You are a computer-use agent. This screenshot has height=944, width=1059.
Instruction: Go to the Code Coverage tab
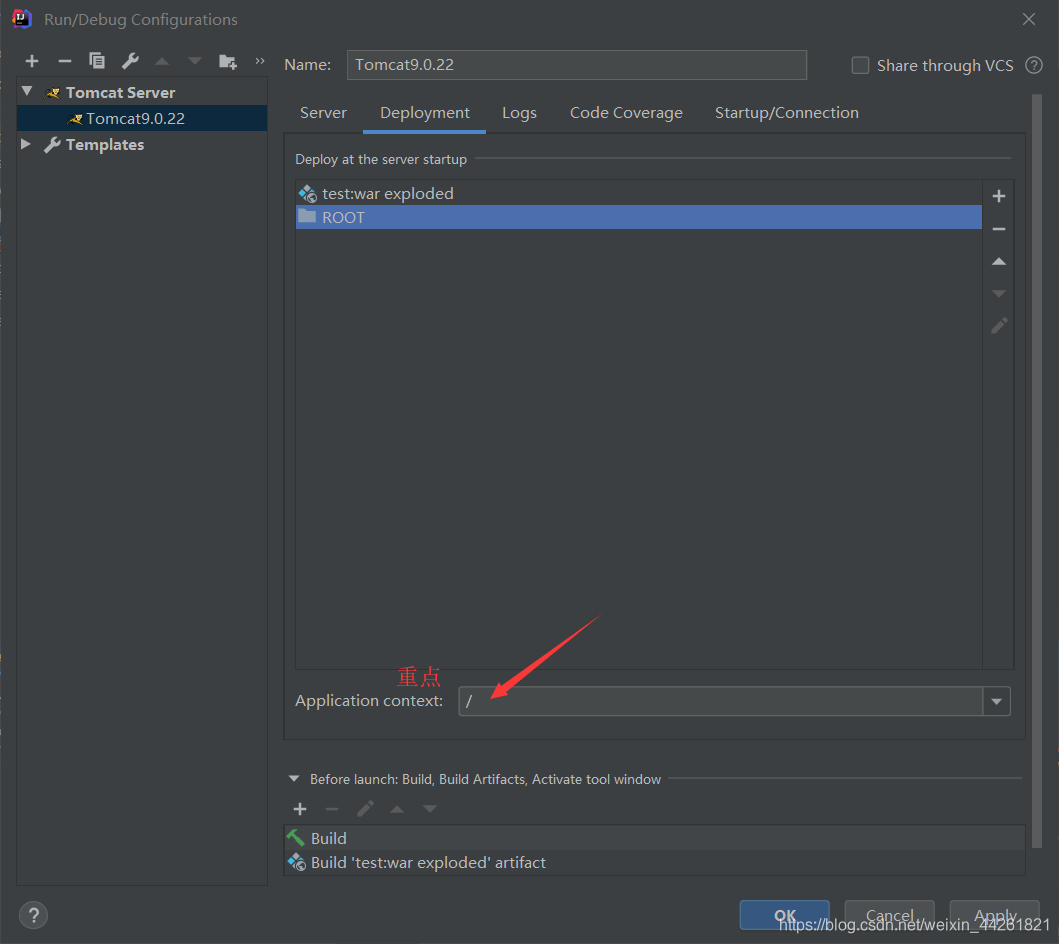[x=626, y=113]
